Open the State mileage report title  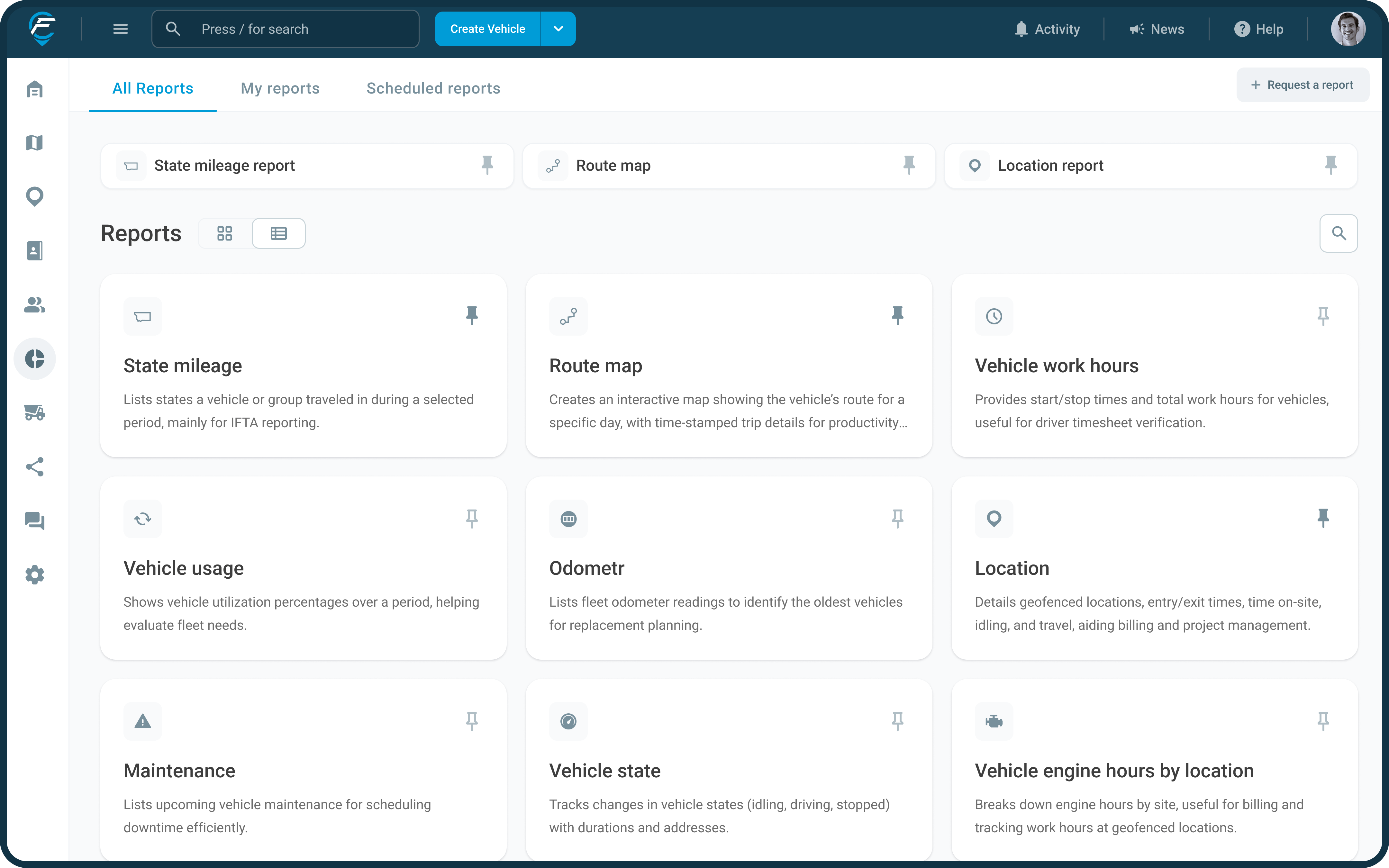click(183, 366)
